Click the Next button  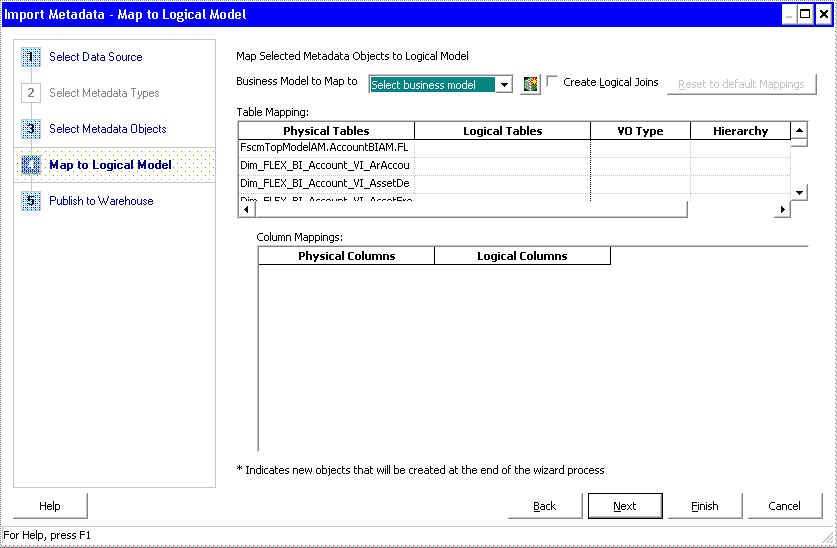tap(625, 506)
